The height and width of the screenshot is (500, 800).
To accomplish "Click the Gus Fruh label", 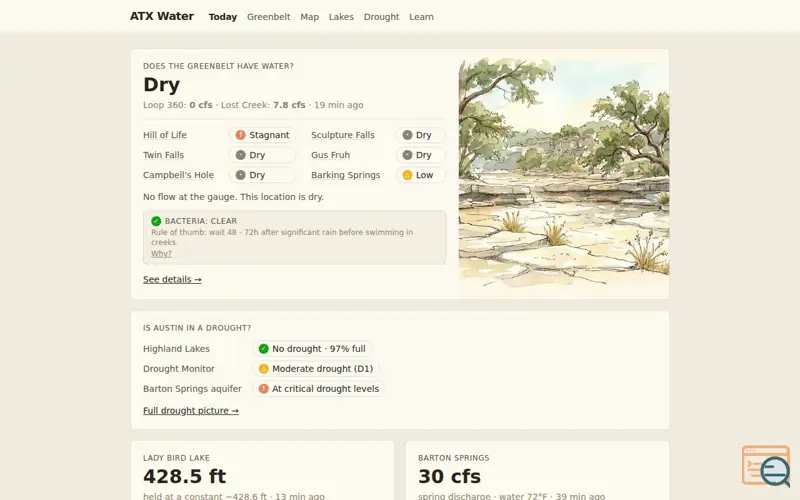I will pos(331,155).
